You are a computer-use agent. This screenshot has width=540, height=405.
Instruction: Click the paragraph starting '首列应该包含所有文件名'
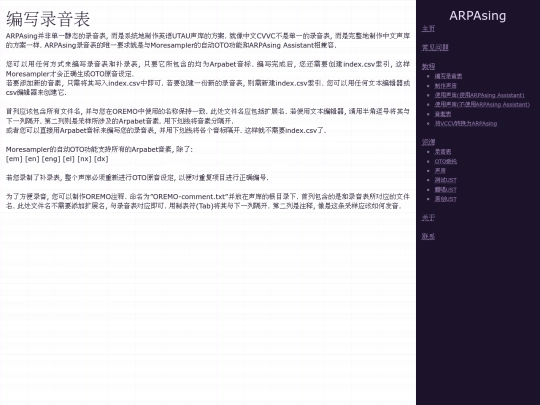click(x=208, y=116)
